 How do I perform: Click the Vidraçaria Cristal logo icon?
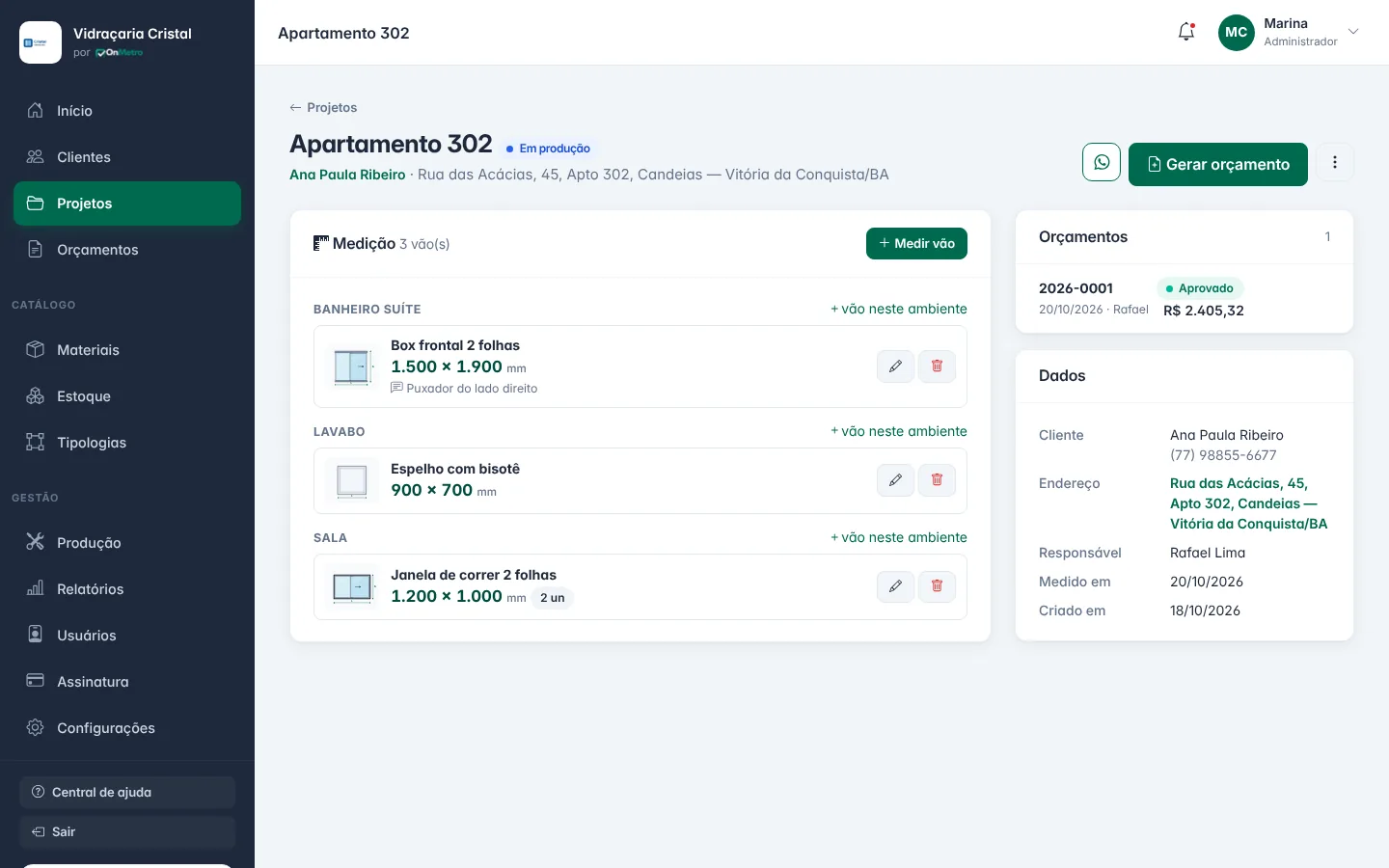[x=41, y=42]
